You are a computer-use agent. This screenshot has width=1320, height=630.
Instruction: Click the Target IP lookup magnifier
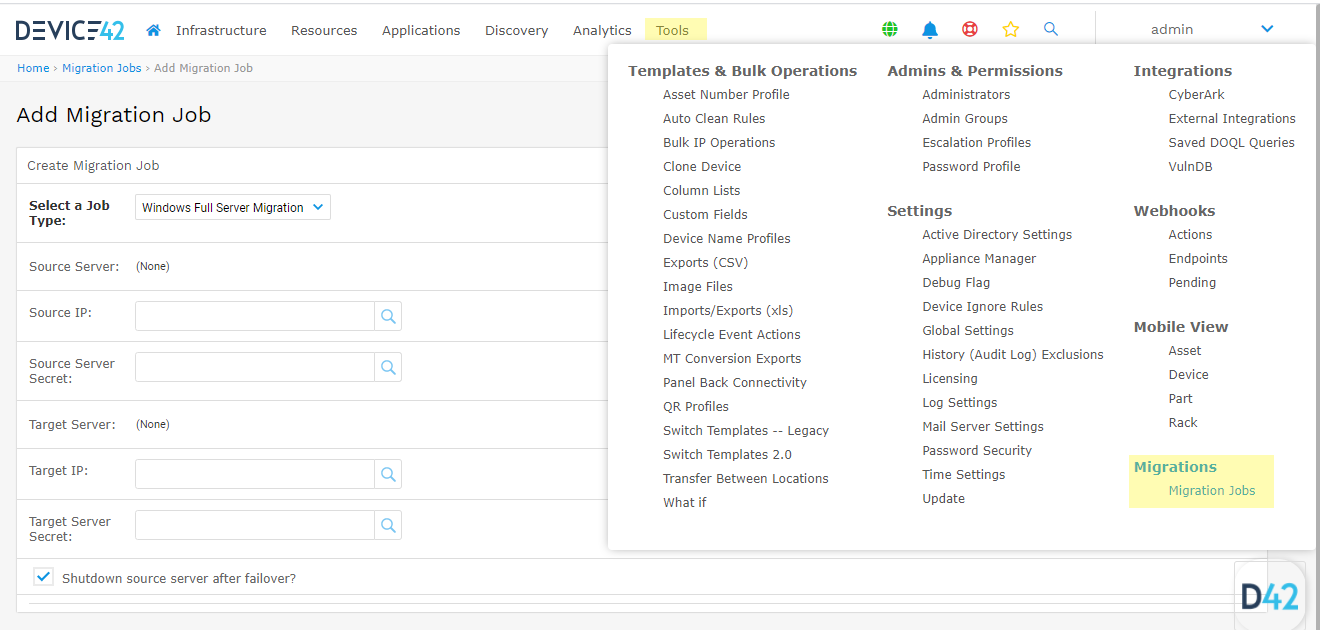pos(388,475)
